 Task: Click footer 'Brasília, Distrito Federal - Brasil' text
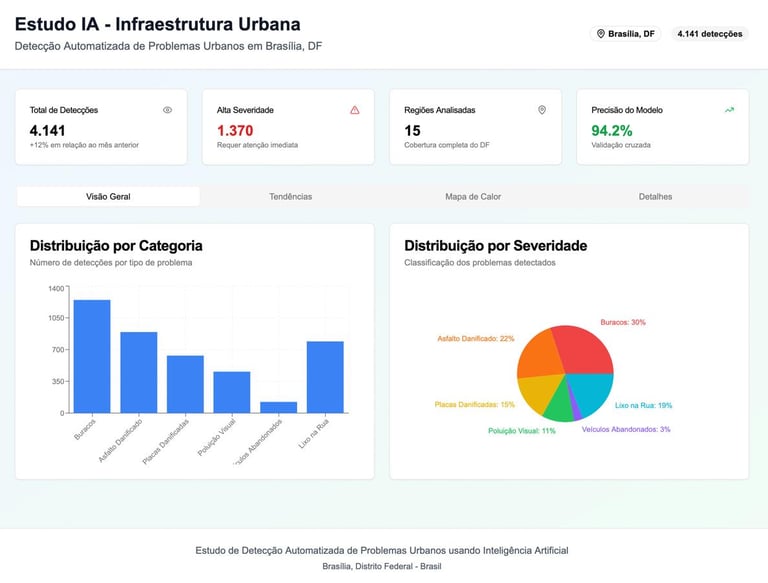click(382, 566)
